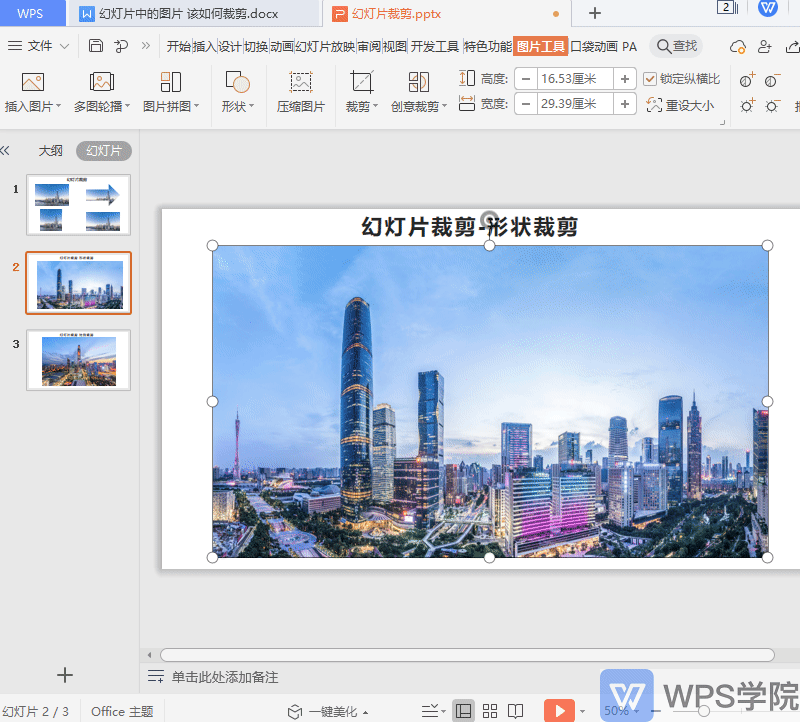Click the one-click beautify icon (一键美化)
The width and height of the screenshot is (800, 722).
tap(295, 711)
